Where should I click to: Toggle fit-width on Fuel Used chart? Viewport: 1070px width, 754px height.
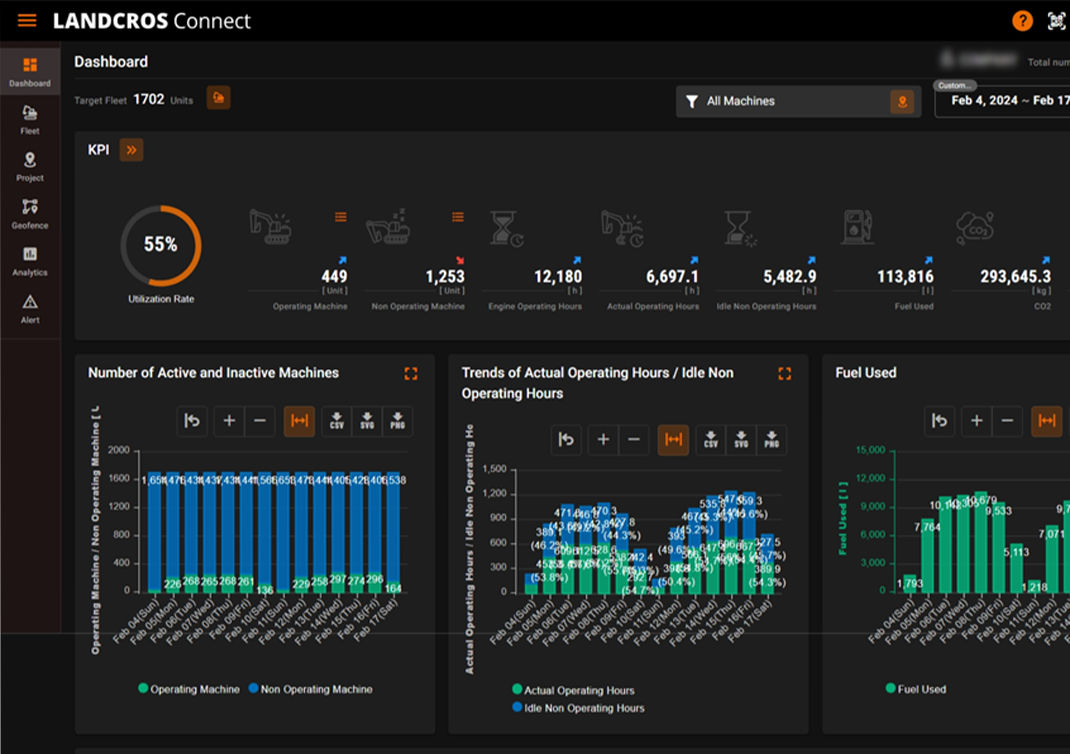click(1046, 420)
